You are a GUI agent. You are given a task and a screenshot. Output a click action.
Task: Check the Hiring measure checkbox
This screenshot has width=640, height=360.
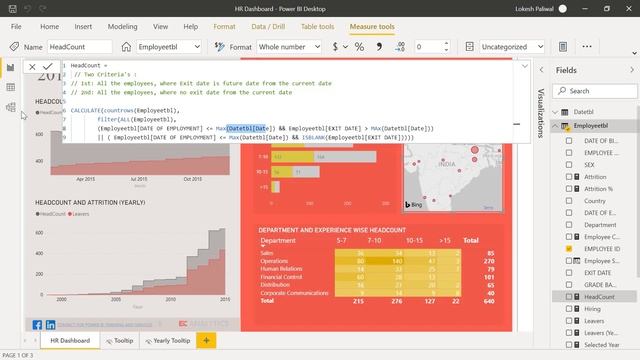pyautogui.click(x=569, y=309)
